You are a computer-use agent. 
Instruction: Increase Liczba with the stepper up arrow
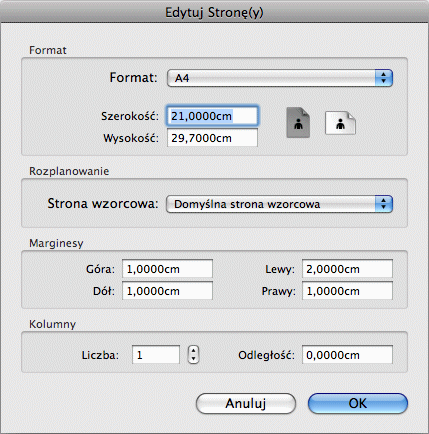(x=193, y=350)
